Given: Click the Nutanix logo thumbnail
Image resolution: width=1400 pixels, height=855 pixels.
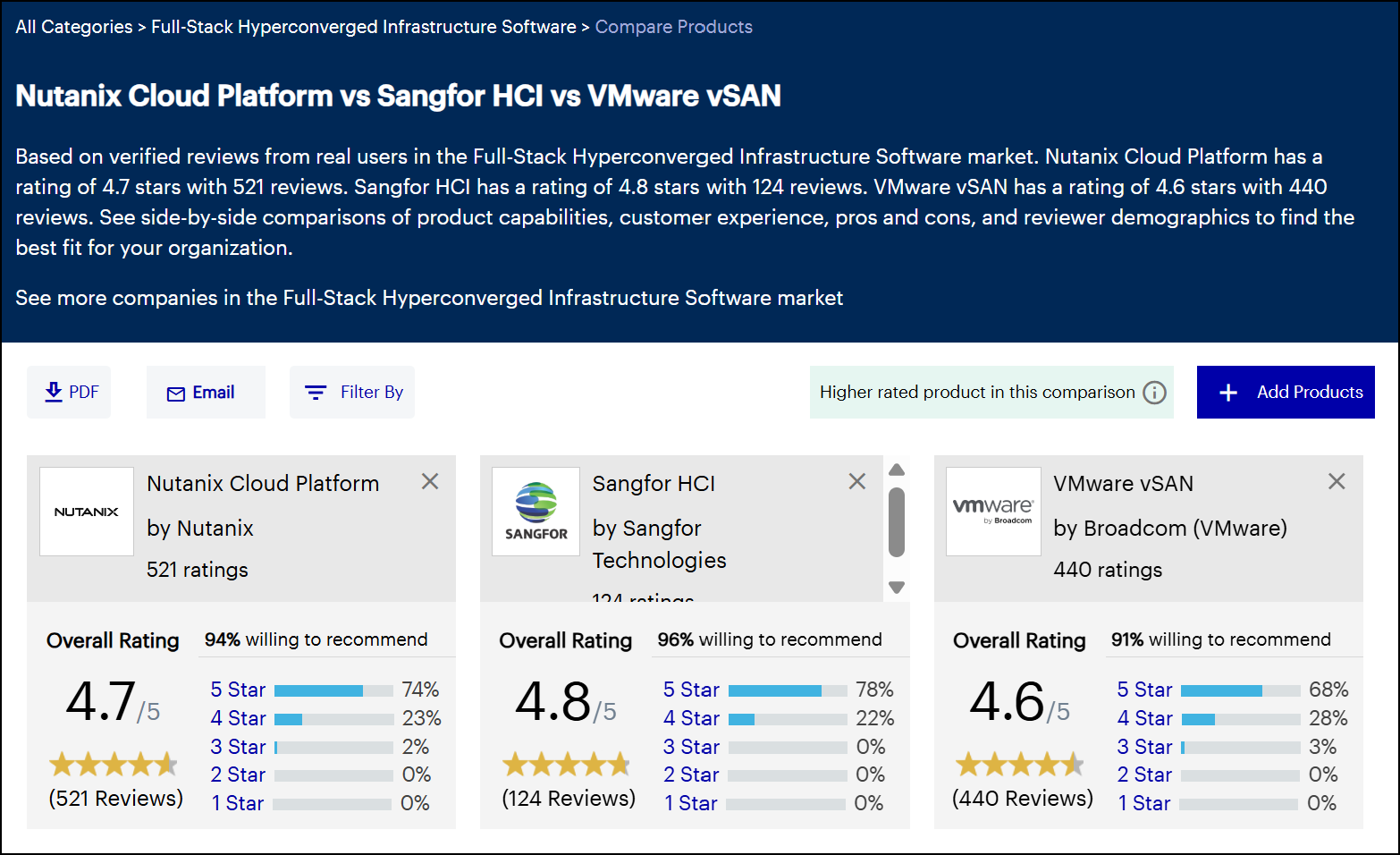Looking at the screenshot, I should pos(87,512).
